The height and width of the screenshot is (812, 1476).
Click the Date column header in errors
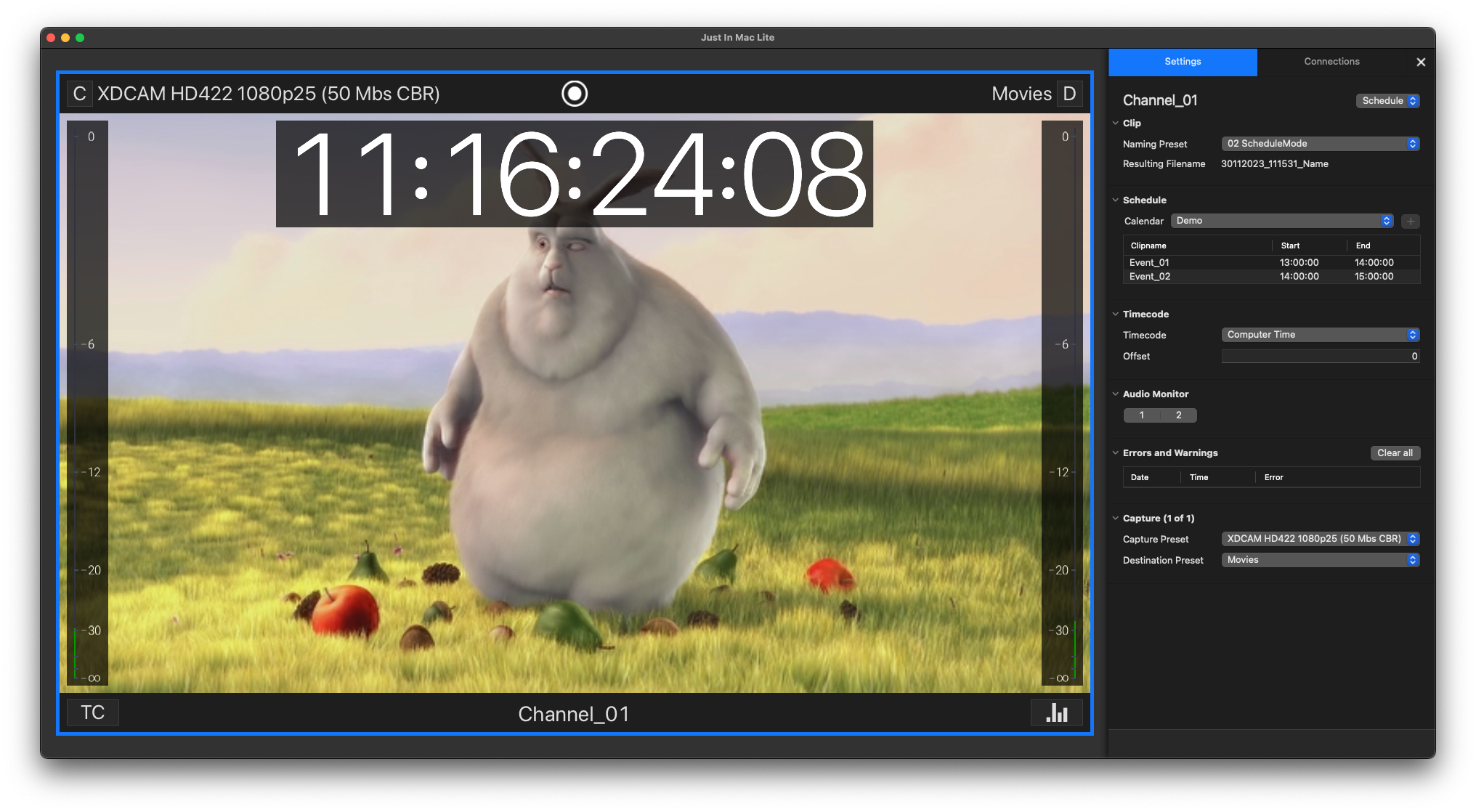[1151, 477]
